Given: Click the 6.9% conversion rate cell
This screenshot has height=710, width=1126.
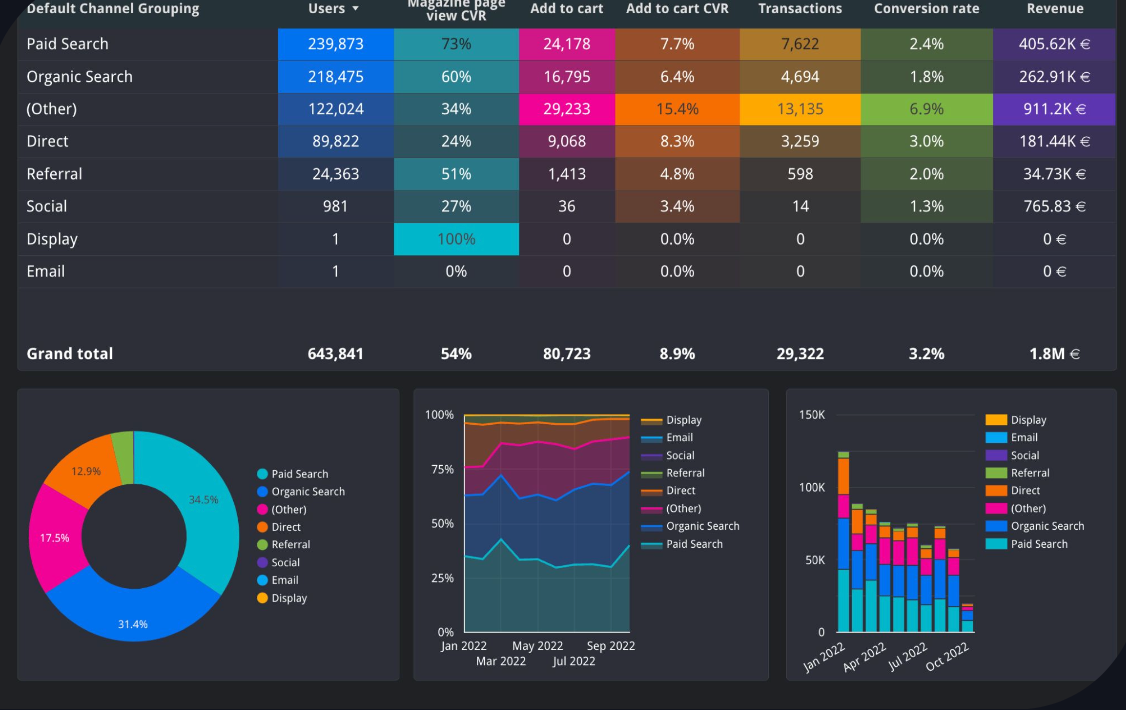Looking at the screenshot, I should click(x=926, y=109).
